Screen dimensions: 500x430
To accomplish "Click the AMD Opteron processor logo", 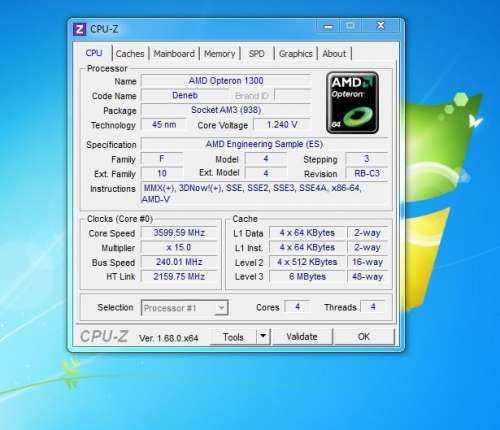I will (352, 103).
